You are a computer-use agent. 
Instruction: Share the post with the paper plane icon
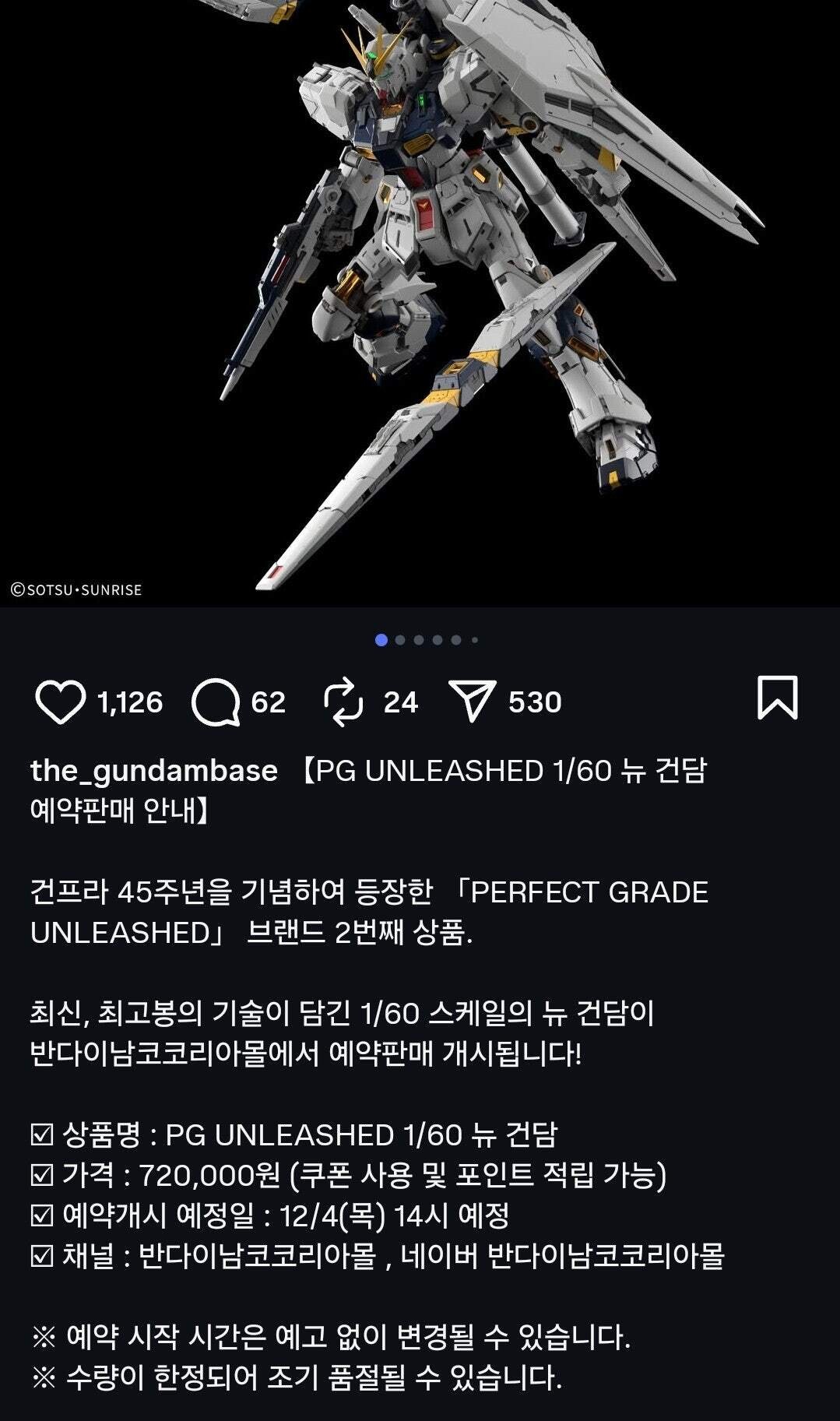pos(472,701)
